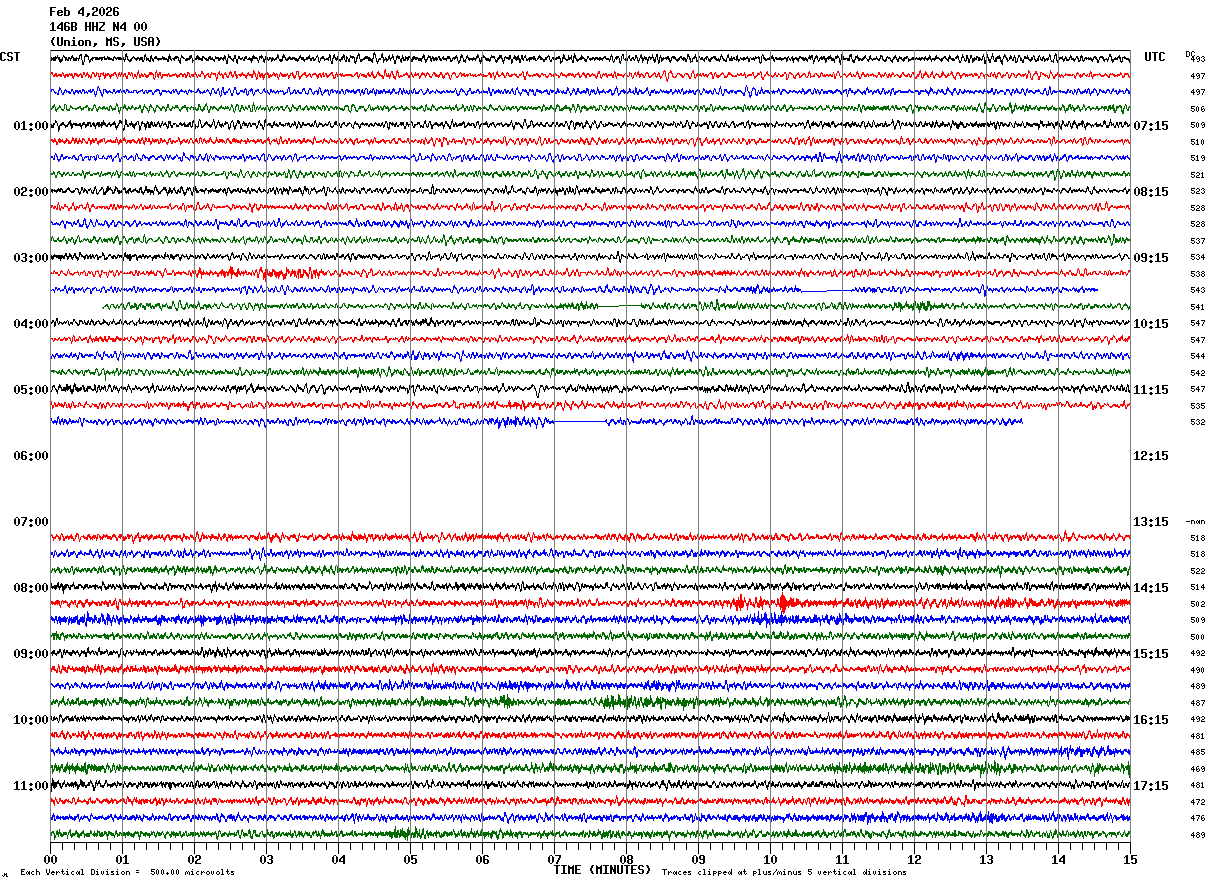Screen dimensions: 1210x886
Task: Click the 07:00 CST time label
Action: [31, 522]
